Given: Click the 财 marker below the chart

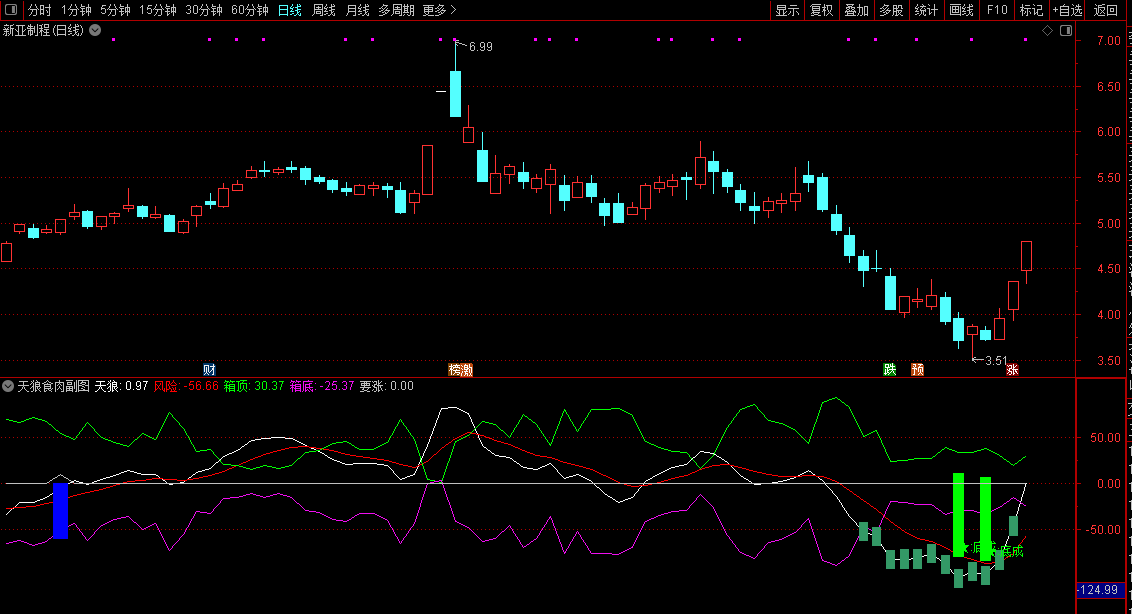Looking at the screenshot, I should click(209, 370).
